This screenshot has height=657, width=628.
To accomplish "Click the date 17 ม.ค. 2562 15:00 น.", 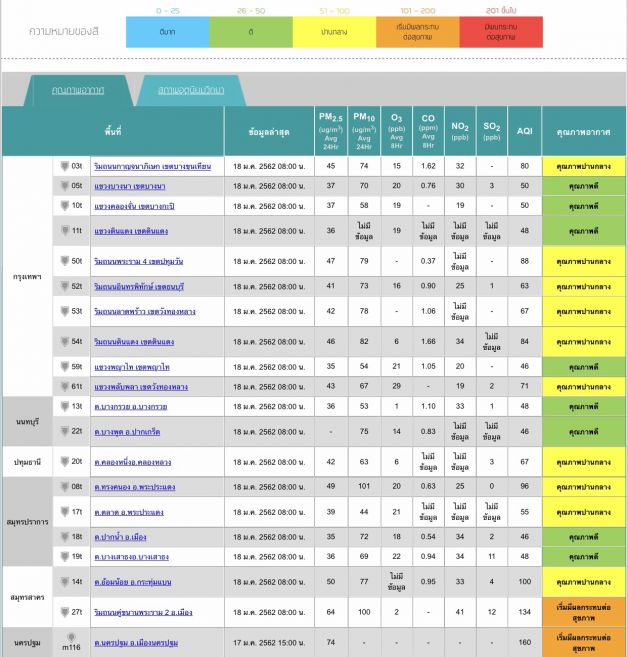I will tap(269, 643).
